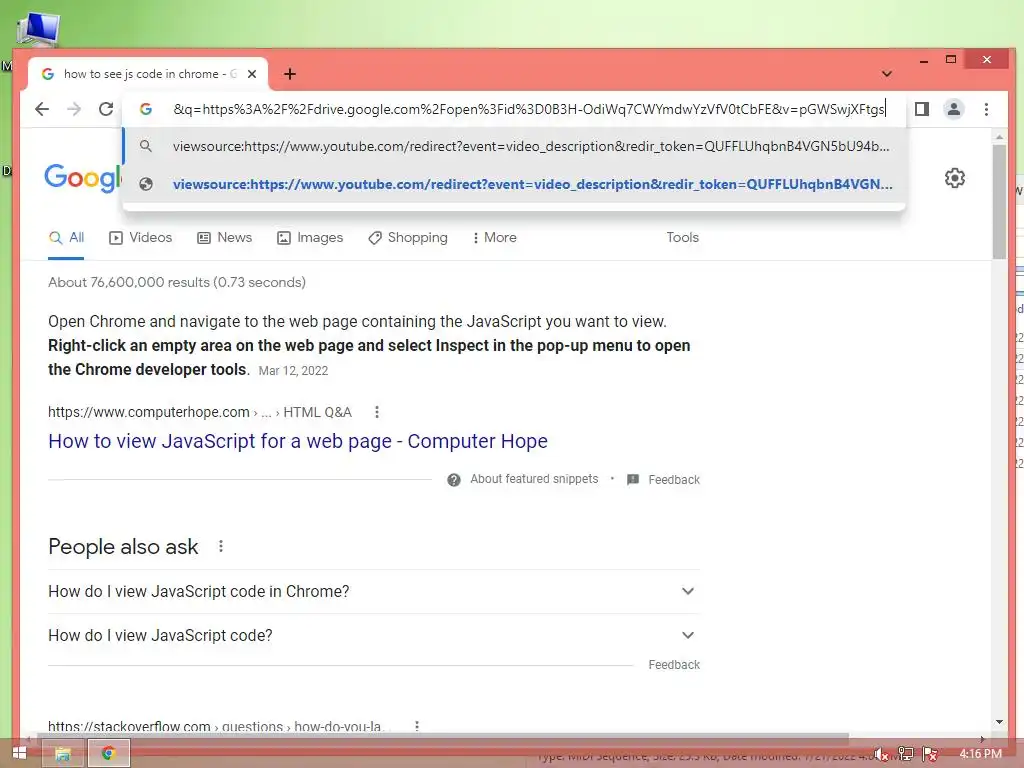The height and width of the screenshot is (768, 1024).
Task: Open the Chrome three-dot menu
Action: 986,109
